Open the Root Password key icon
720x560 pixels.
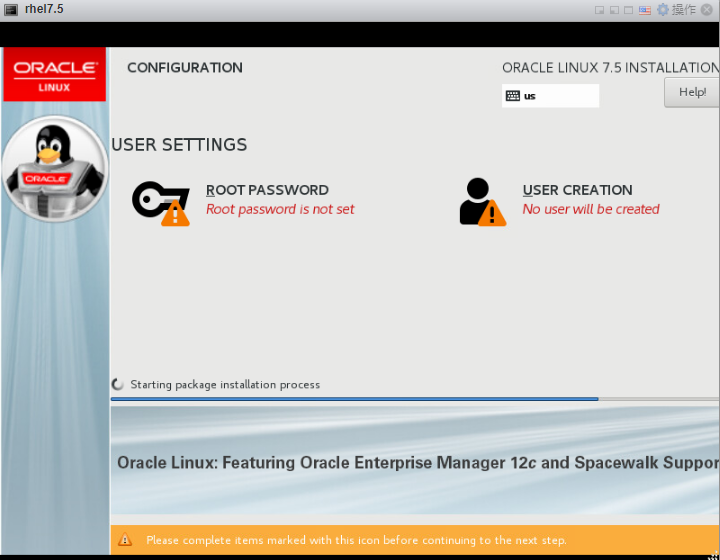[161, 203]
